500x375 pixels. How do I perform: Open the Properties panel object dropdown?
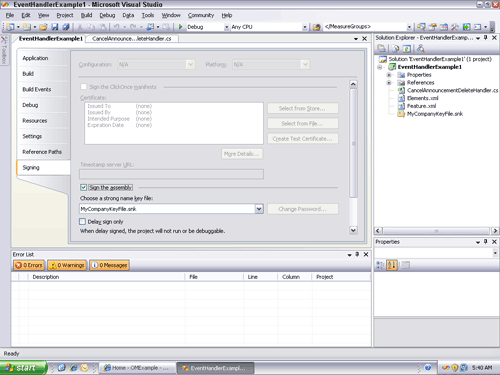pos(495,253)
